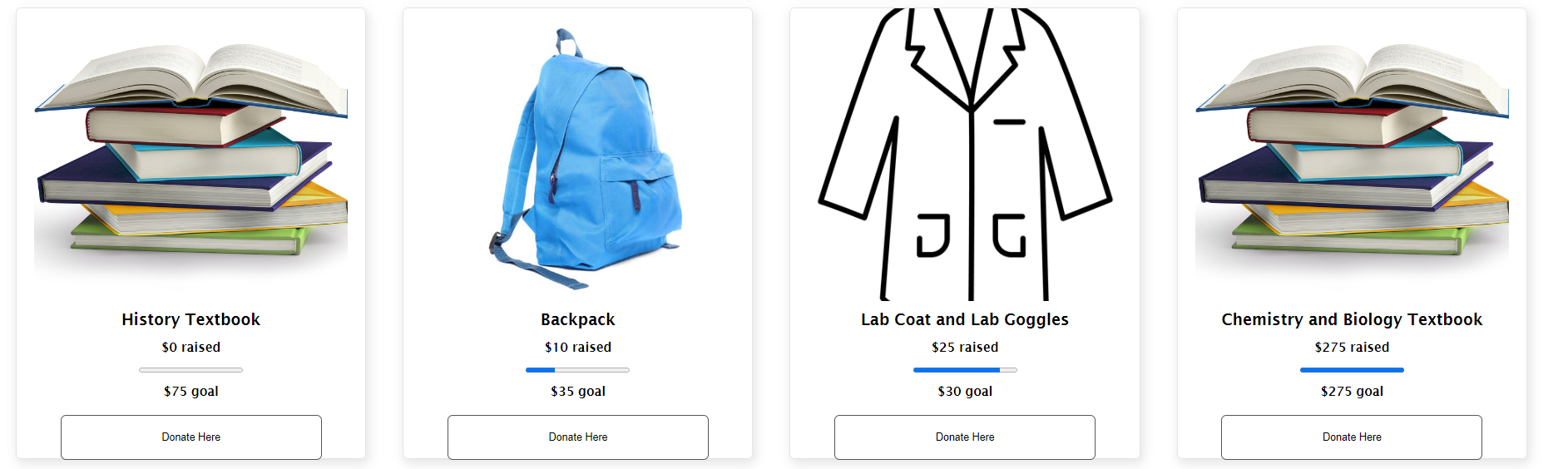Donate to Lab Coat and Lab Goggles
This screenshot has width=1568, height=469.
point(965,437)
